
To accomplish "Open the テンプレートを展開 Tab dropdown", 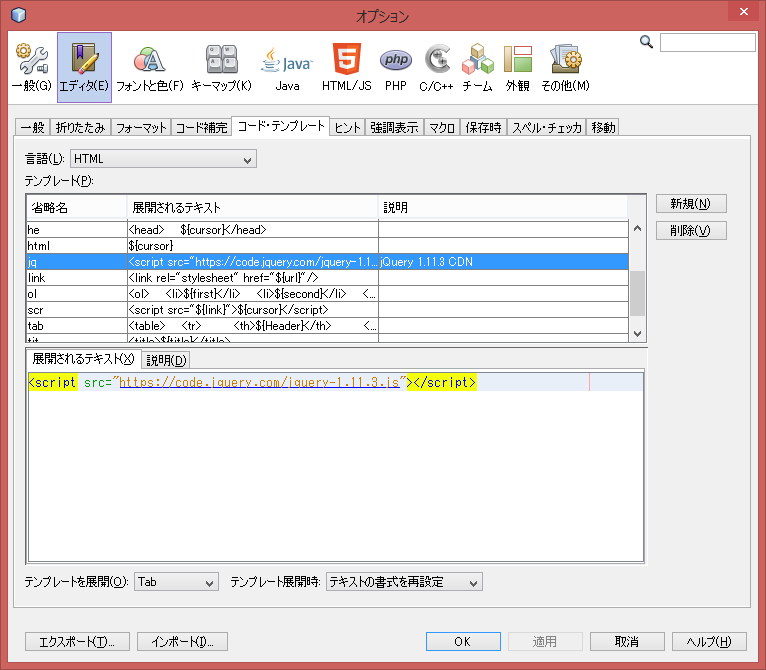I will [176, 582].
